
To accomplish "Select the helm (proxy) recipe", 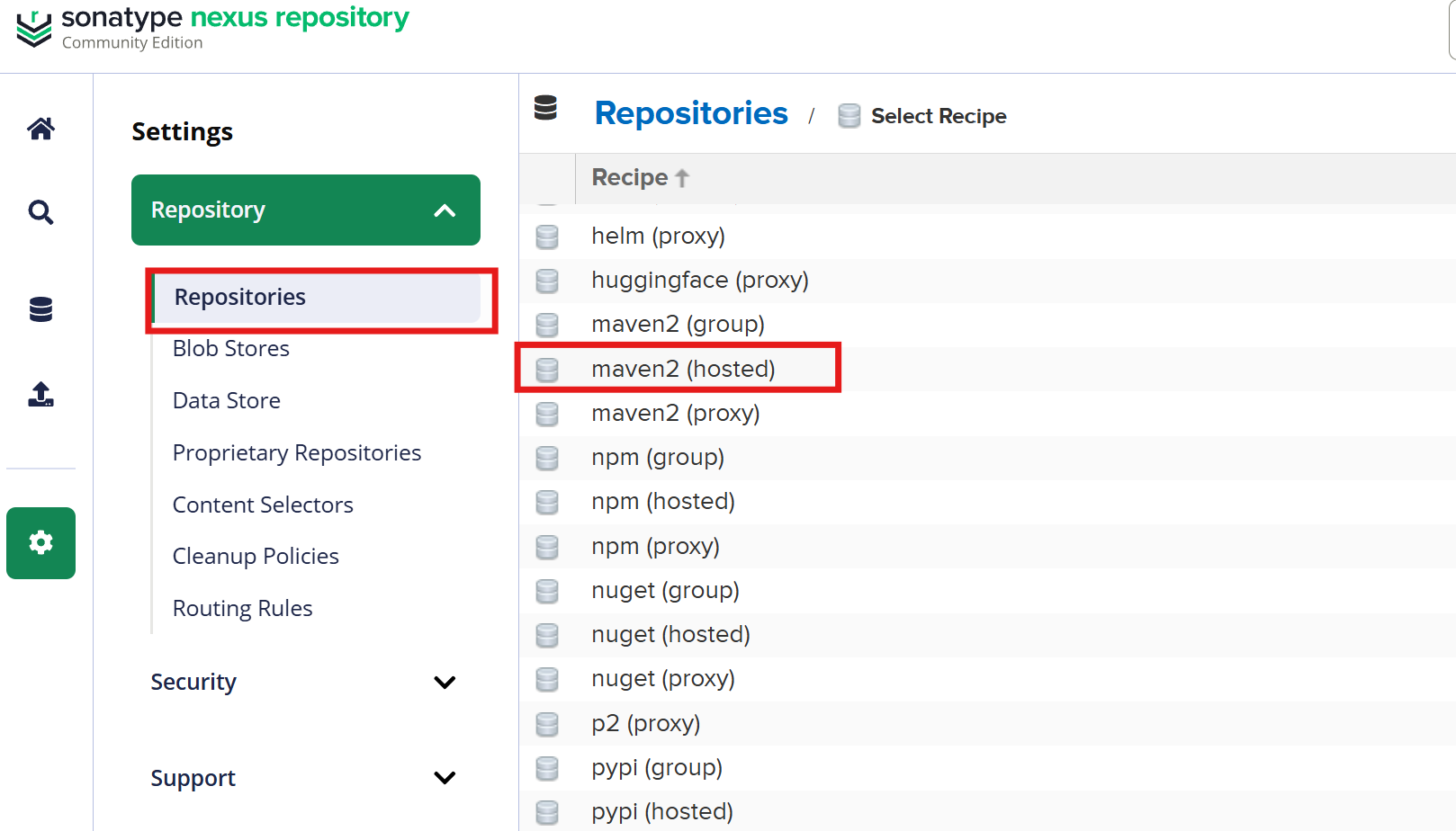I will pos(659,237).
